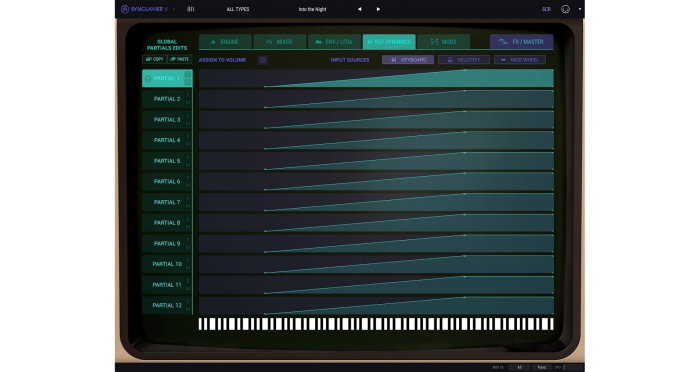Click the preset name Into the Night
The height and width of the screenshot is (372, 700).
(312, 9)
